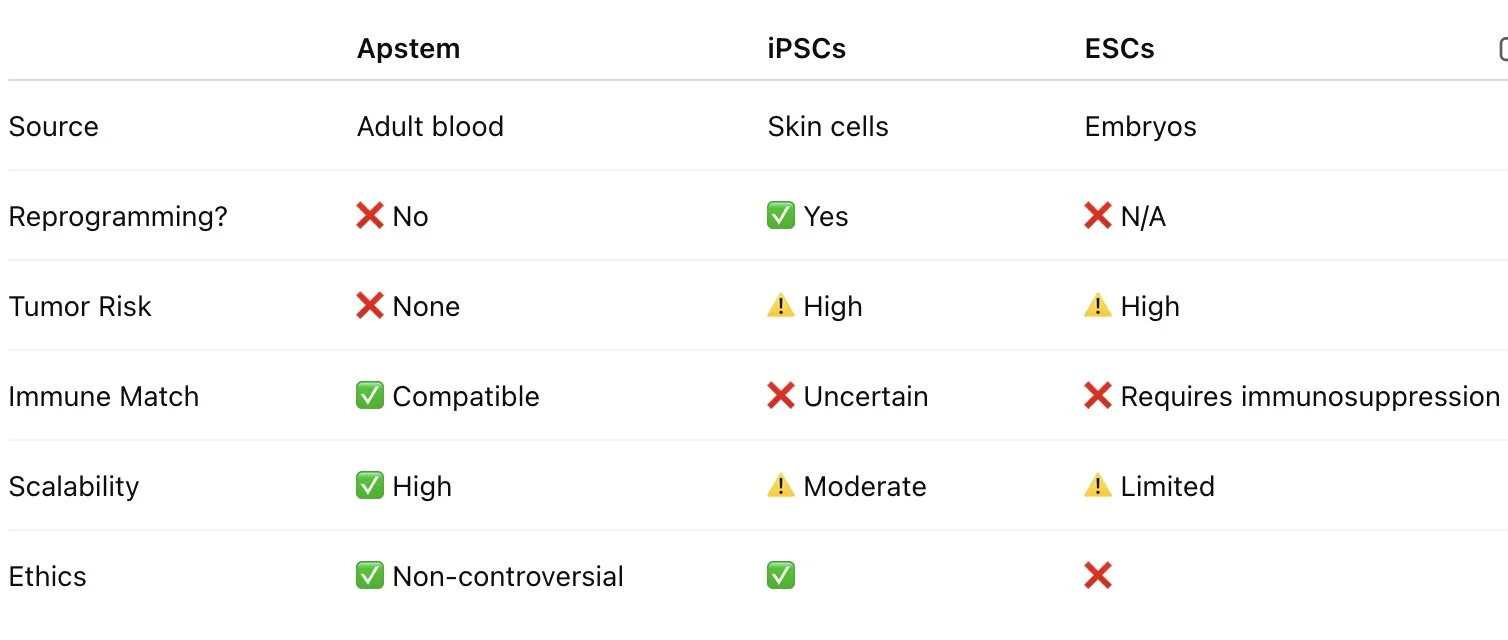Image resolution: width=1508 pixels, height=640 pixels.
Task: Select the "ESCs" column header
Action: pos(1119,49)
